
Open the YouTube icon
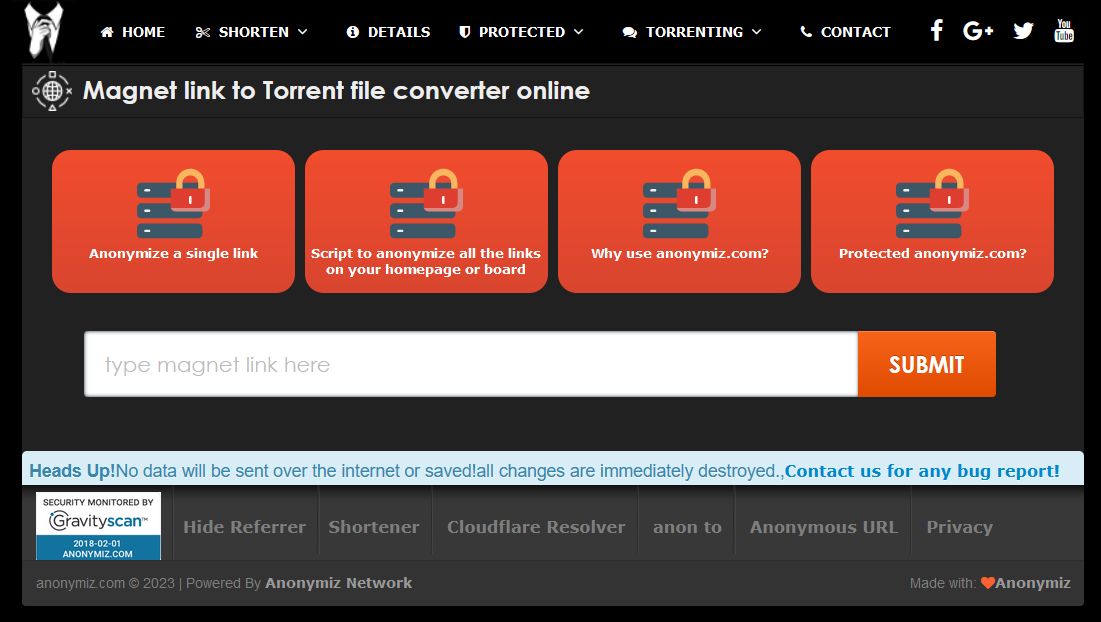click(x=1064, y=31)
